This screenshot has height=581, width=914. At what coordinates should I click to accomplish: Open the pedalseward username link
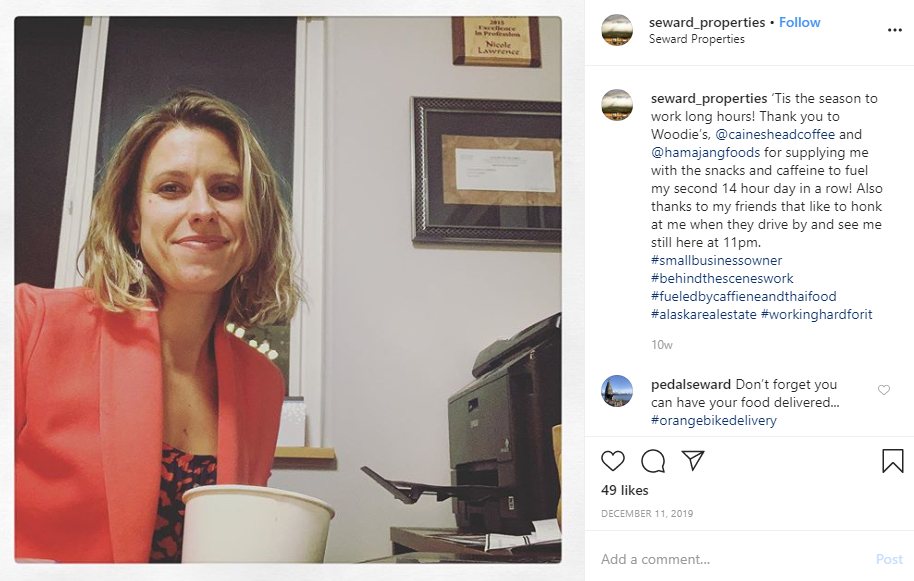(691, 385)
